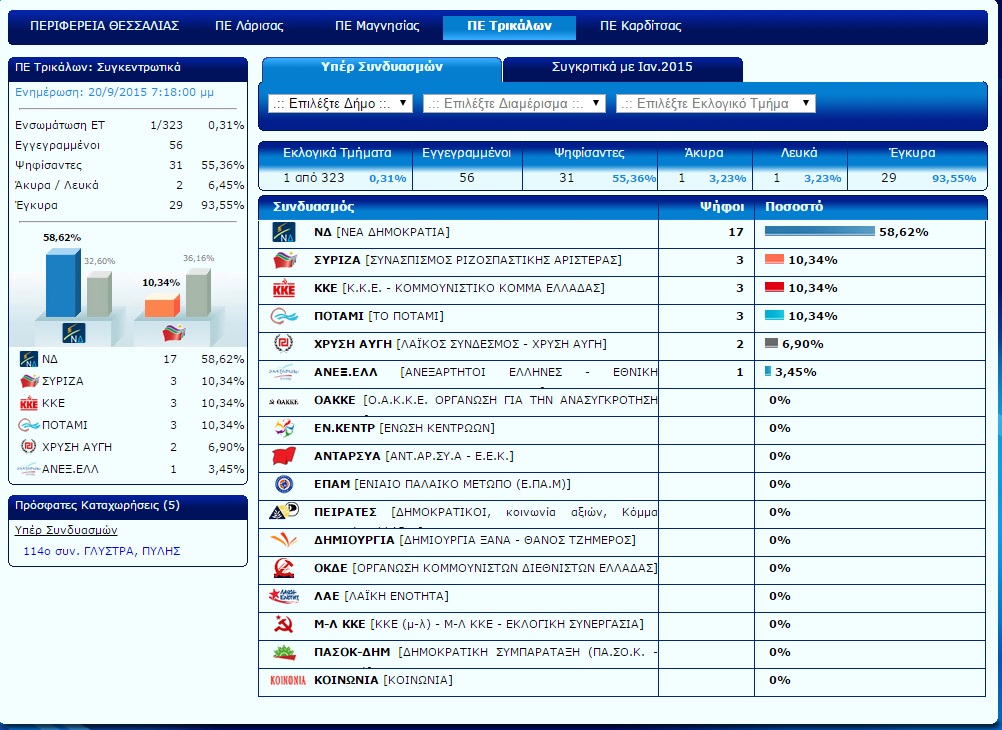This screenshot has height=730, width=1002.
Task: Click ΣΥΡΙΖΑ logo under the bar chart
Action: (173, 332)
